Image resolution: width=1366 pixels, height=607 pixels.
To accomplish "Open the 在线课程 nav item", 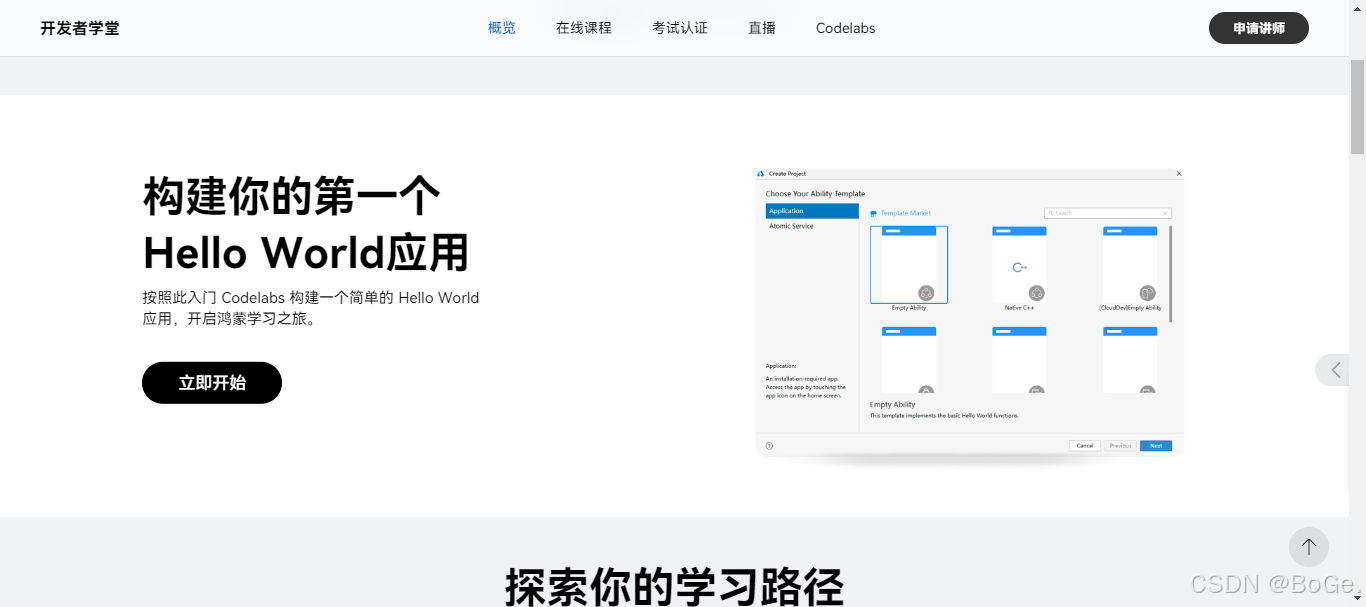I will click(584, 28).
